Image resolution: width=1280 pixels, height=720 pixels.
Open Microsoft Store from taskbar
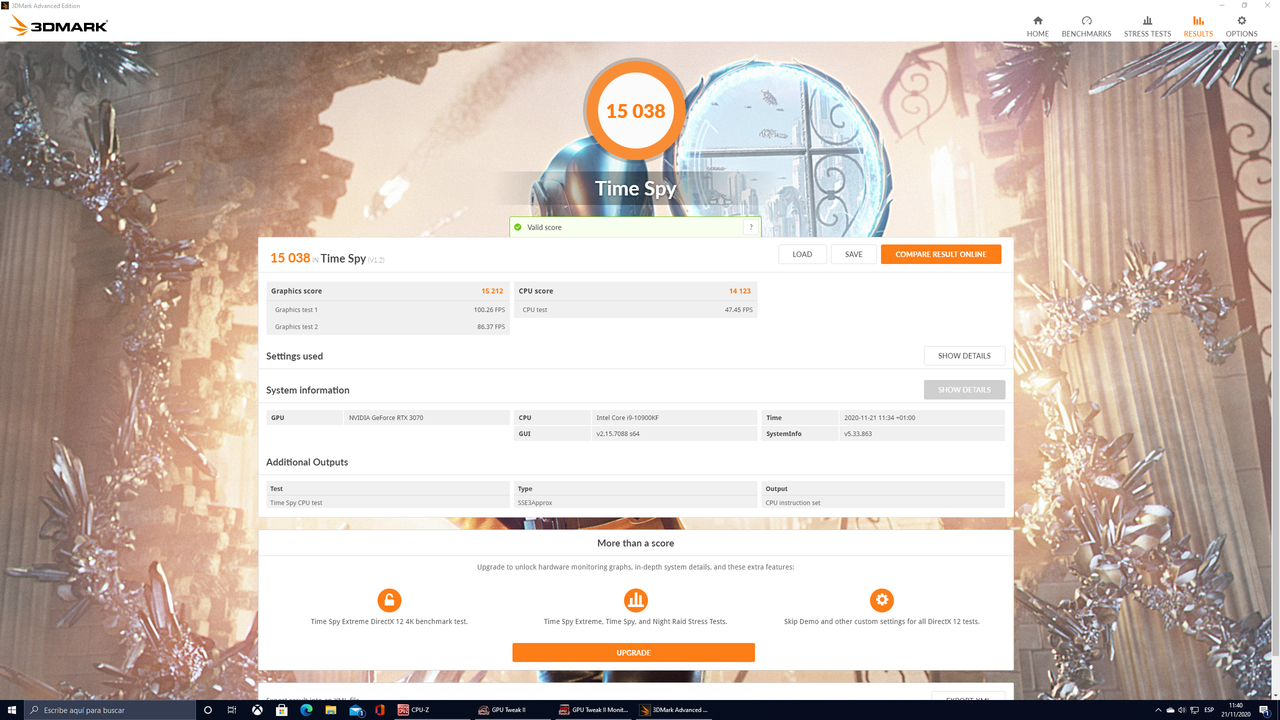282,710
